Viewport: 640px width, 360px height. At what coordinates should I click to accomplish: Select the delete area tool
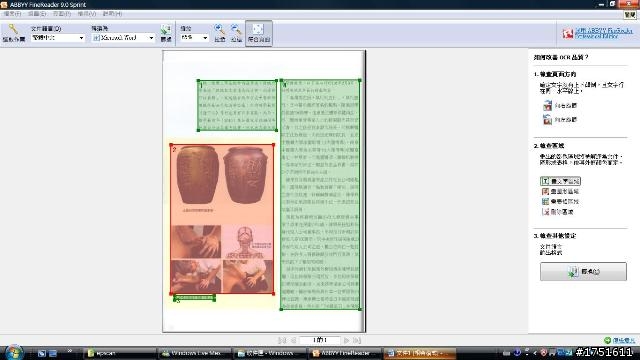(x=558, y=212)
